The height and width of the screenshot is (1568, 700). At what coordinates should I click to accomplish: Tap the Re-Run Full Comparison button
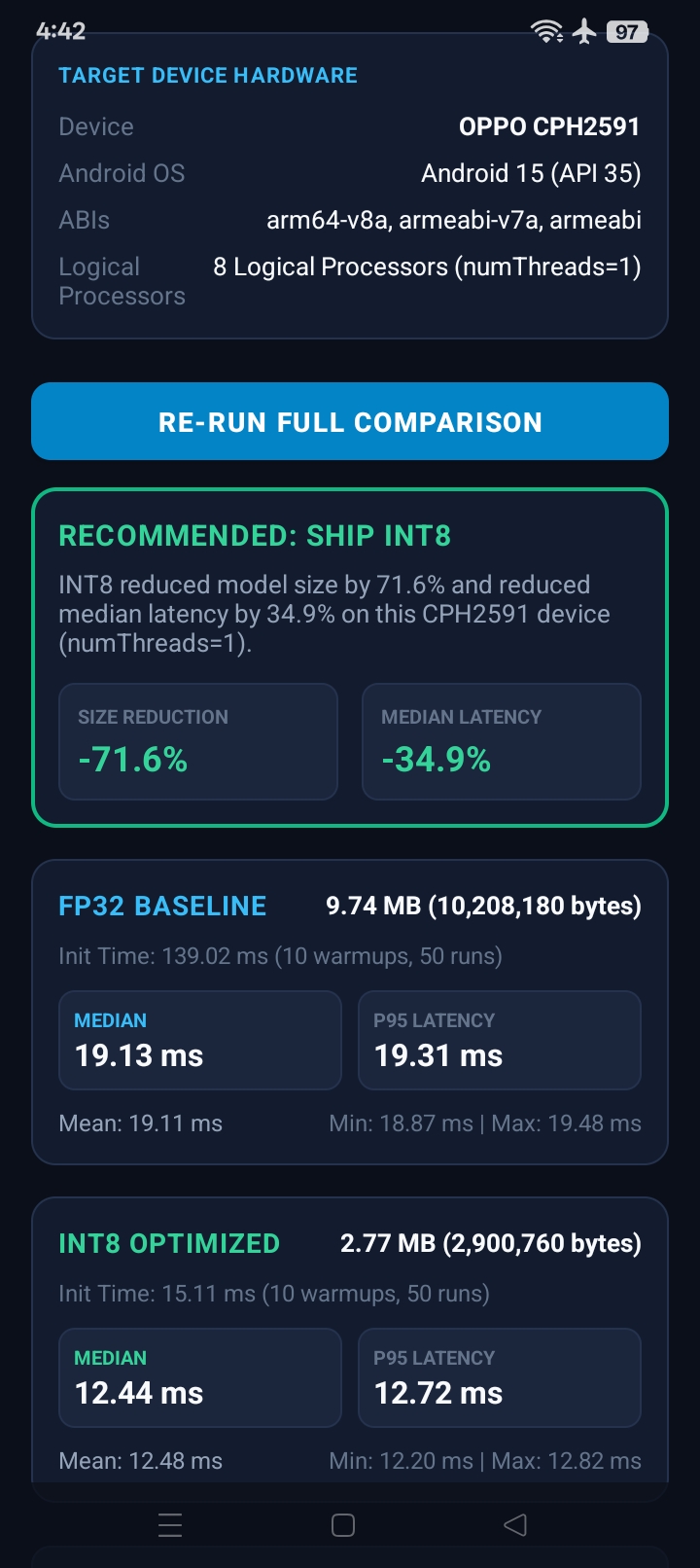pyautogui.click(x=350, y=421)
